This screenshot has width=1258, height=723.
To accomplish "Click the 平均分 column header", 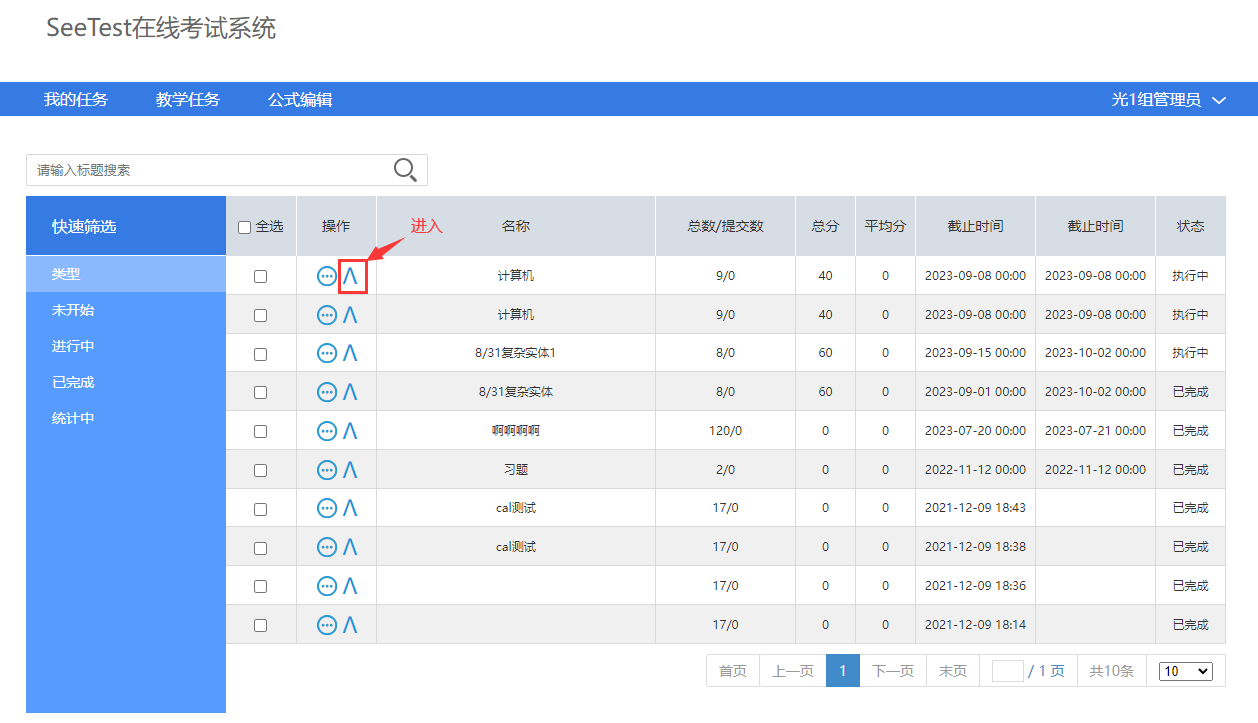I will (886, 226).
